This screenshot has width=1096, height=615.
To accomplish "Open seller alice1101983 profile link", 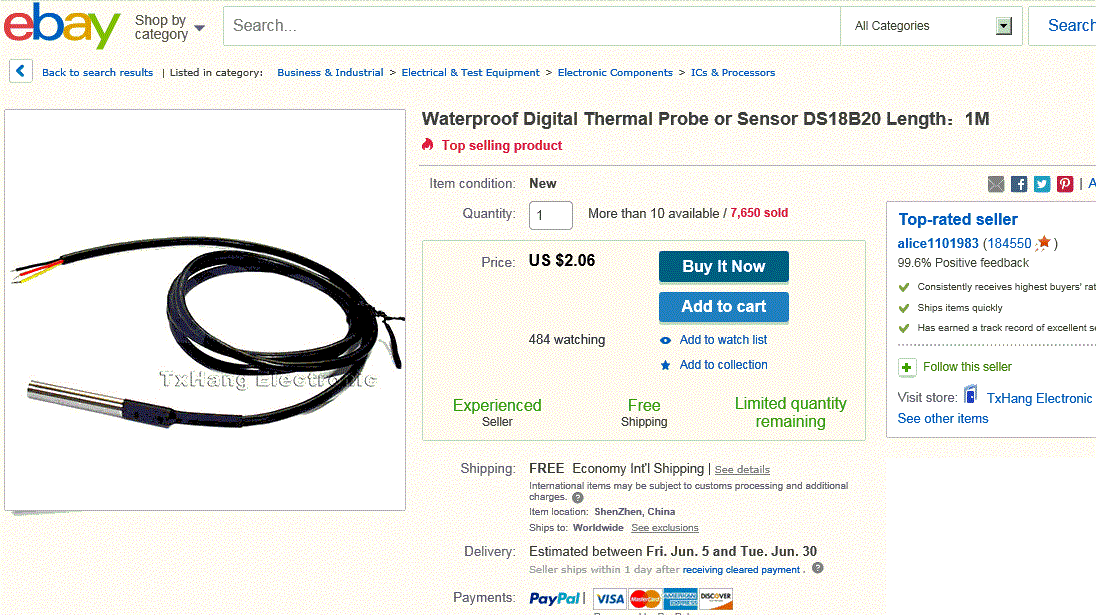I will (938, 243).
